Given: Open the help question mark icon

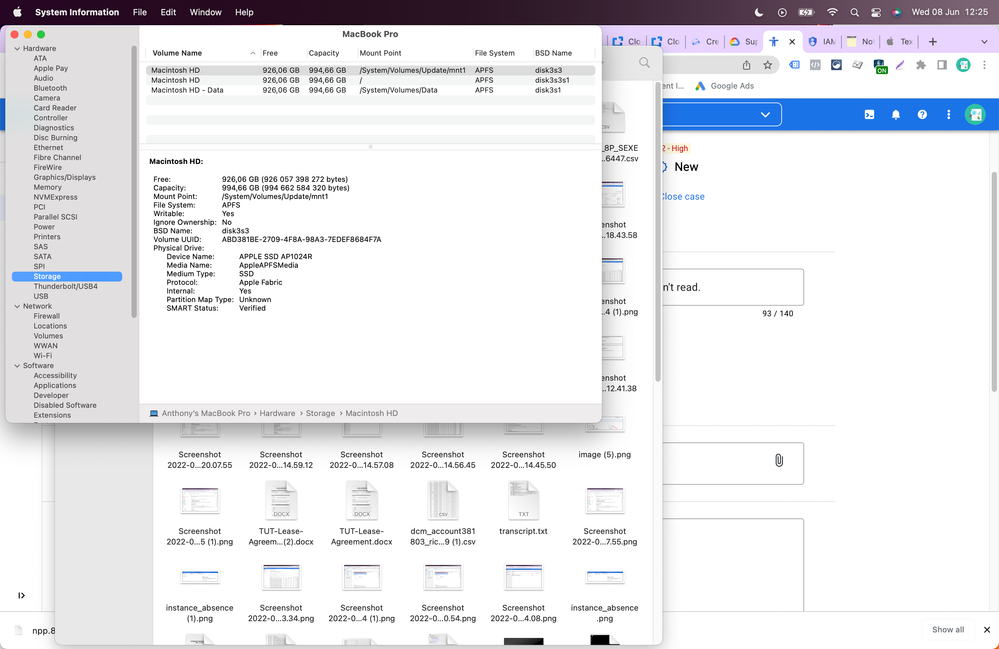Looking at the screenshot, I should pyautogui.click(x=922, y=115).
